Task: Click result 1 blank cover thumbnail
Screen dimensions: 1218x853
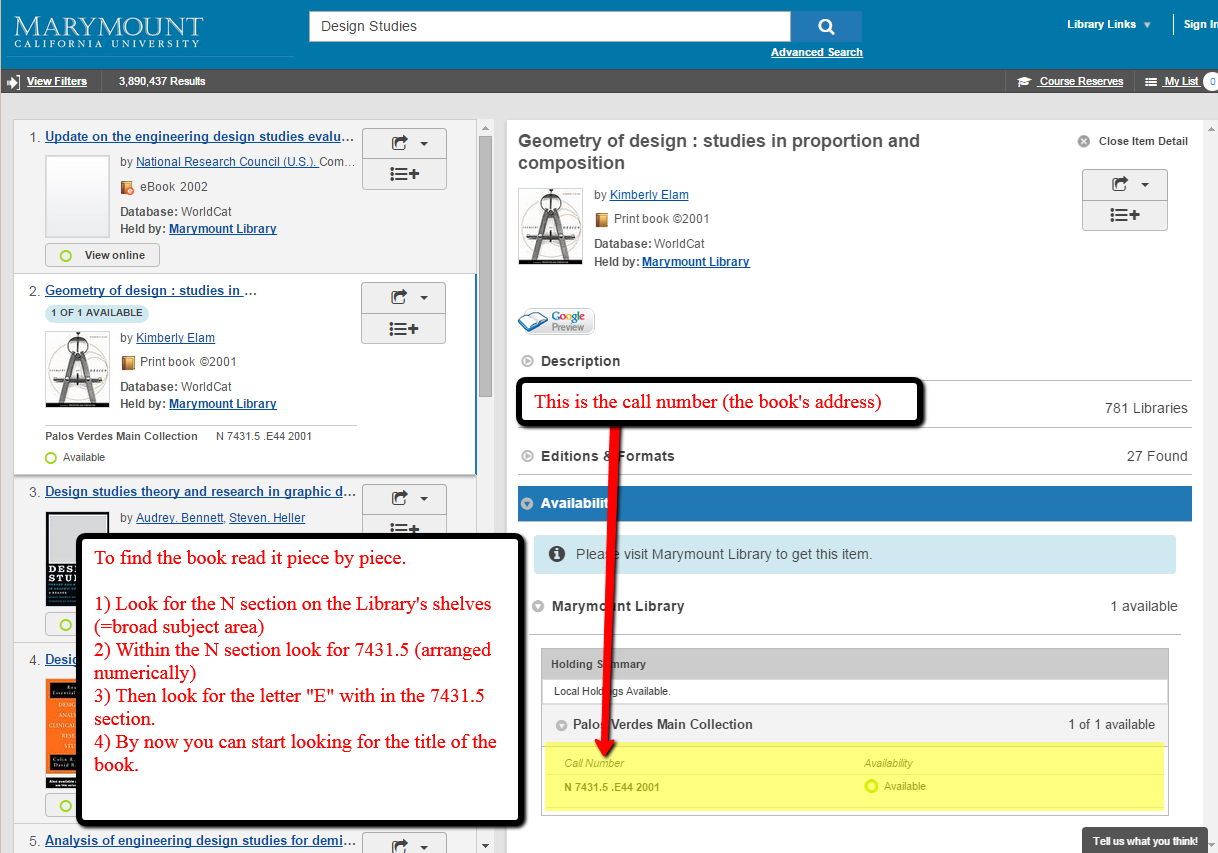Action: tap(78, 196)
